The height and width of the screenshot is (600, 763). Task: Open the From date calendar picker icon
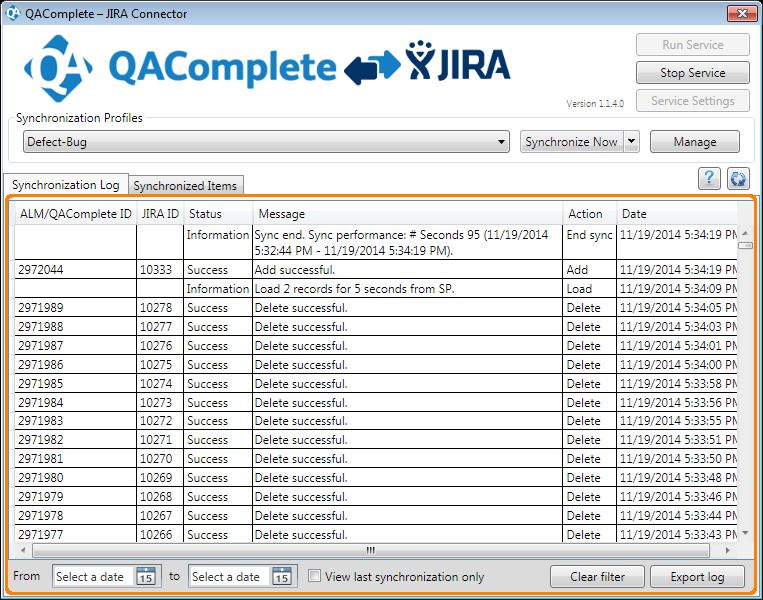pos(145,576)
